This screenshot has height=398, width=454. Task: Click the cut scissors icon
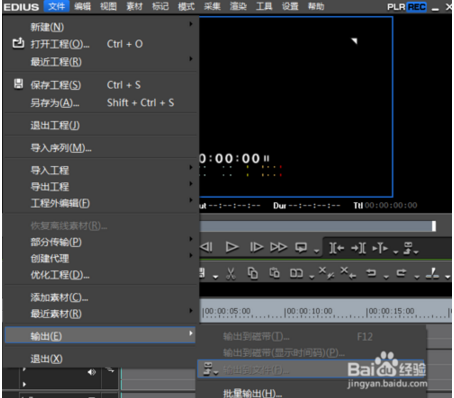(231, 273)
